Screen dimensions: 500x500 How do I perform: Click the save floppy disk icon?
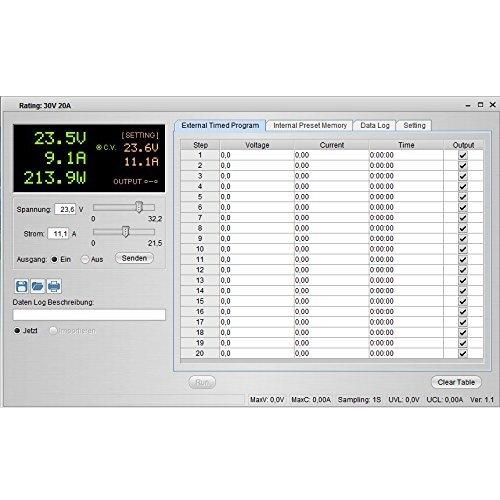(x=22, y=286)
